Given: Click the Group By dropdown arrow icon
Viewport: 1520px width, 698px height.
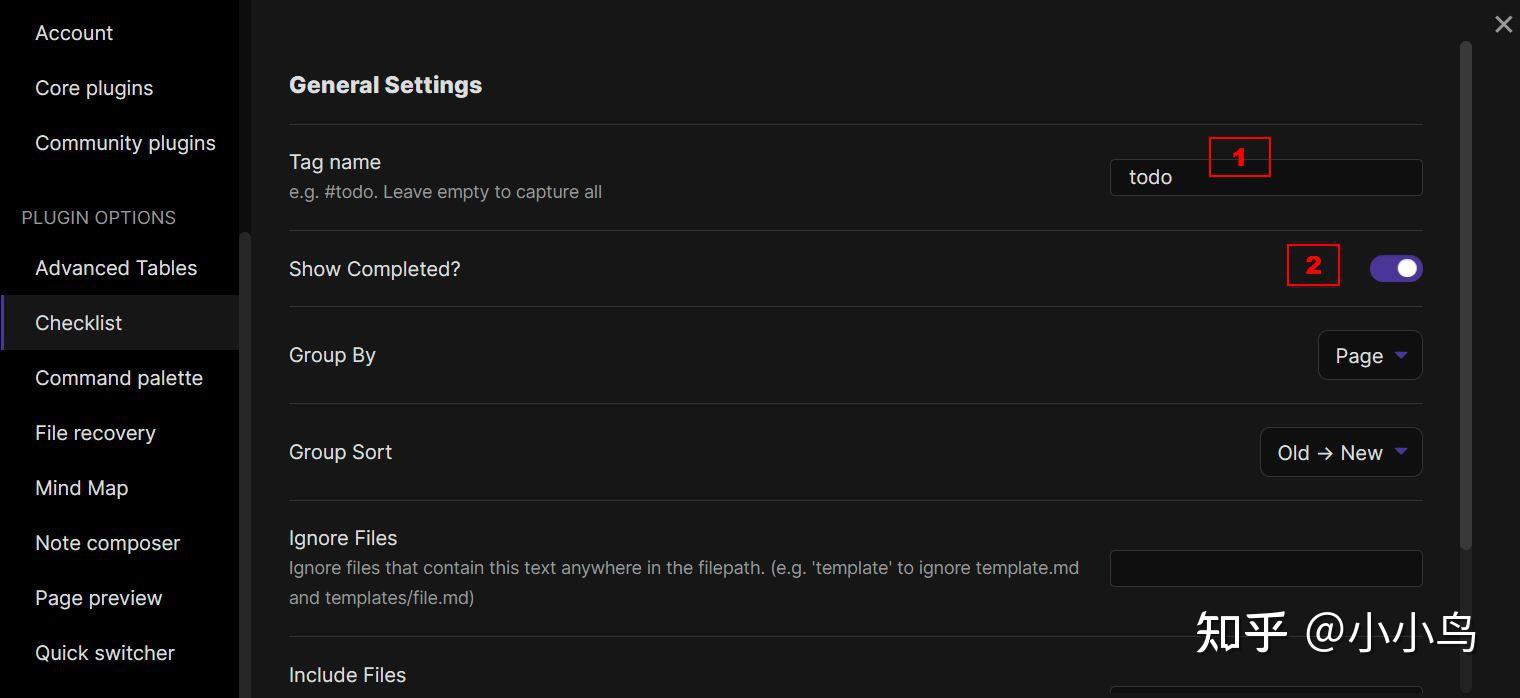Looking at the screenshot, I should coord(1401,355).
